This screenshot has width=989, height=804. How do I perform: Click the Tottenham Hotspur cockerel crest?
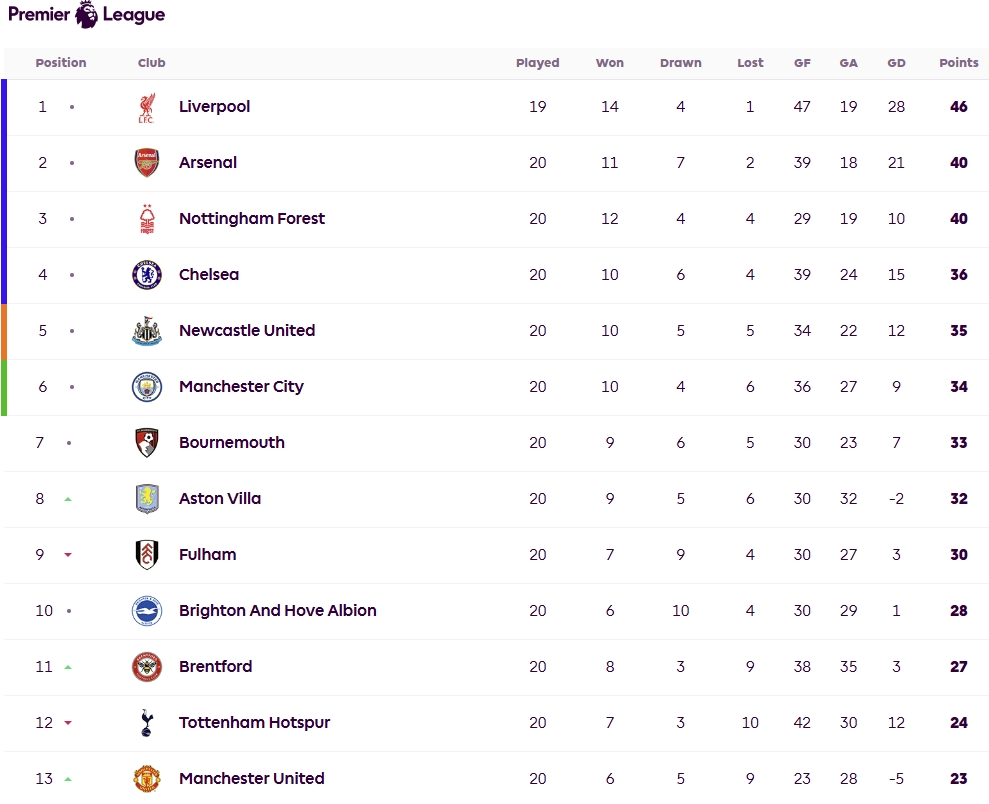[147, 723]
